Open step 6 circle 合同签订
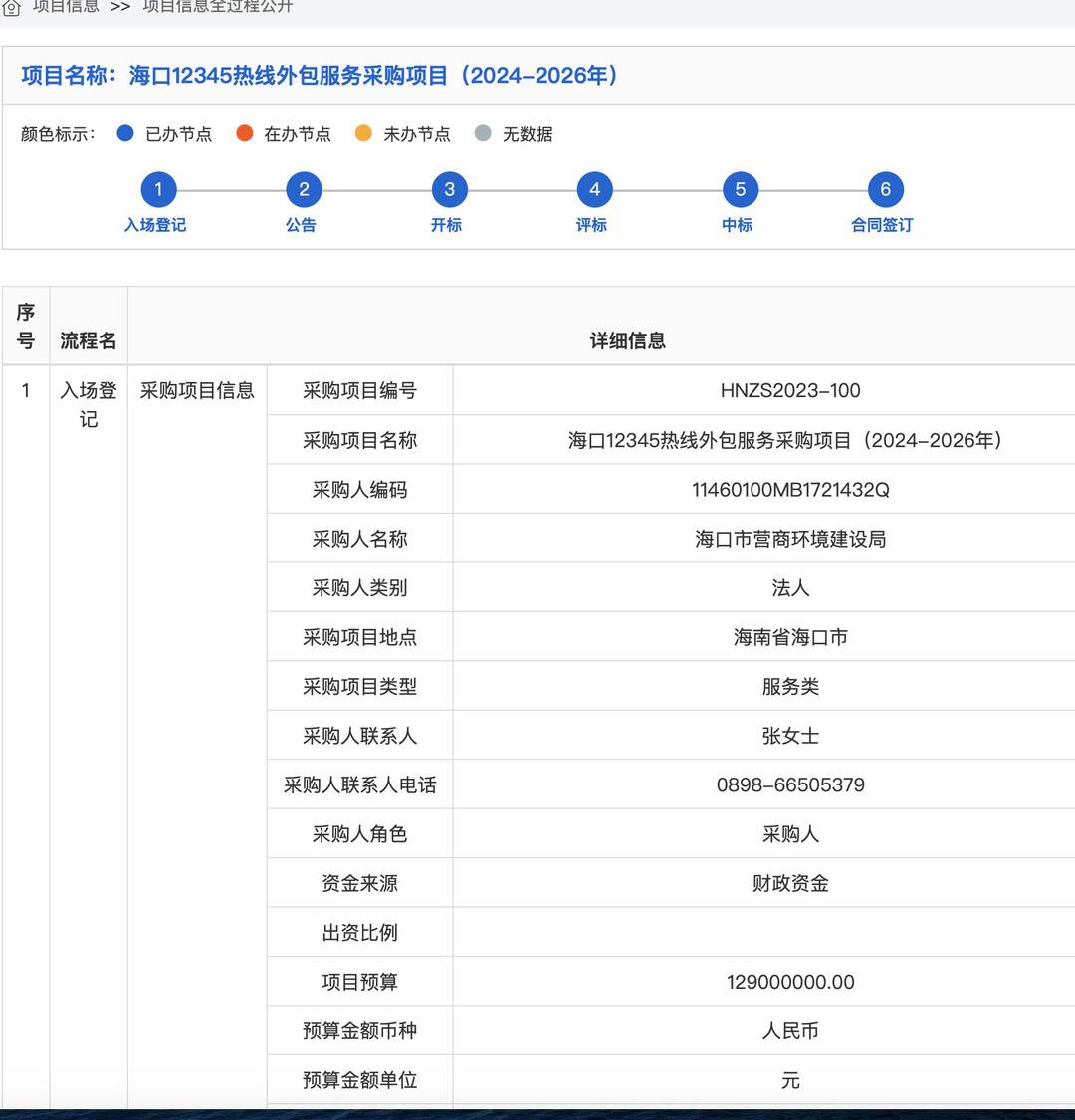The width and height of the screenshot is (1075, 1120). (x=885, y=190)
